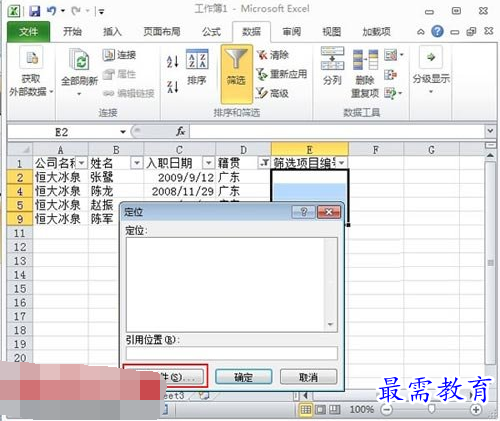Click the help button in 定位 dialog
Viewport: 500px width, 421px height.
303,212
